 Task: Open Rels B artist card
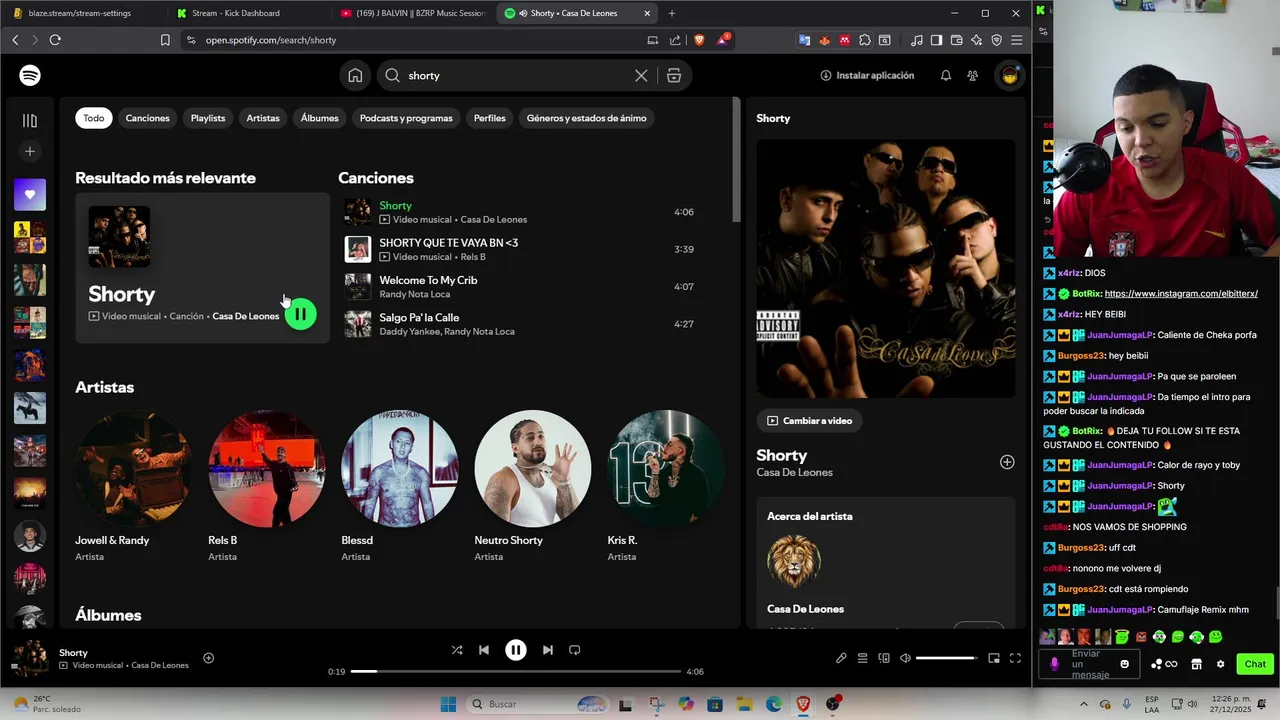coord(266,486)
